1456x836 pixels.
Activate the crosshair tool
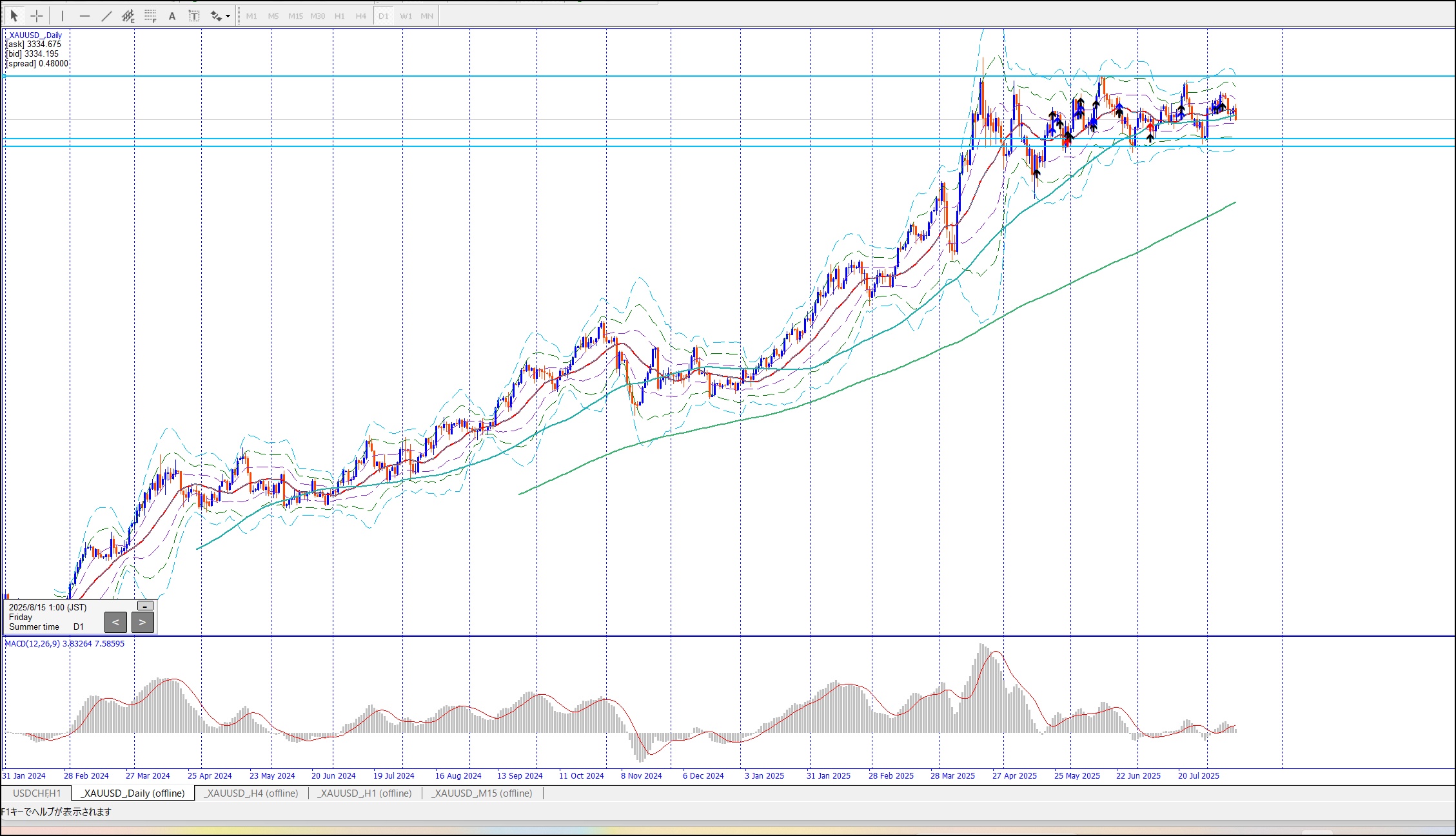(x=37, y=15)
